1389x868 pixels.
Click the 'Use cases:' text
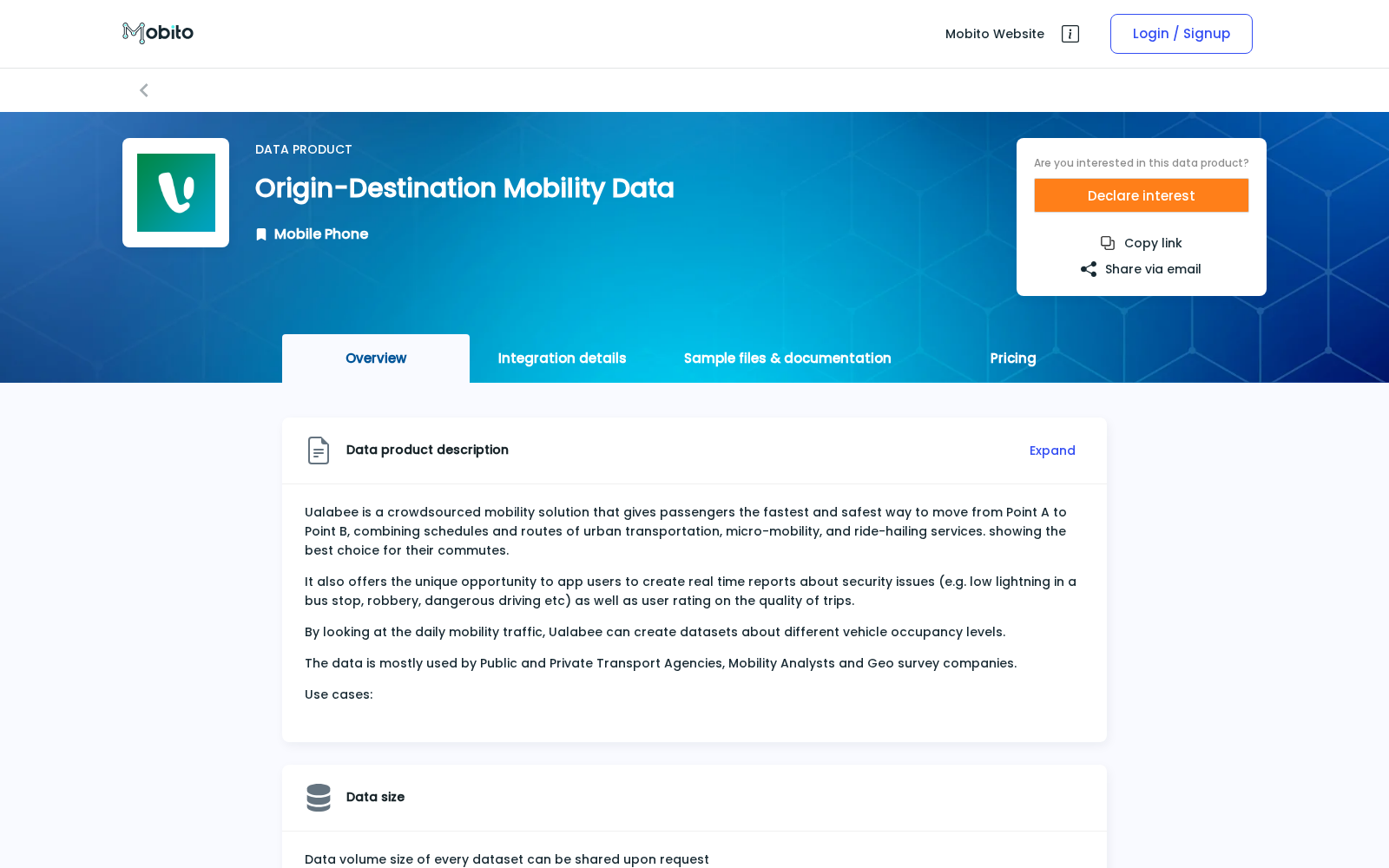(339, 694)
